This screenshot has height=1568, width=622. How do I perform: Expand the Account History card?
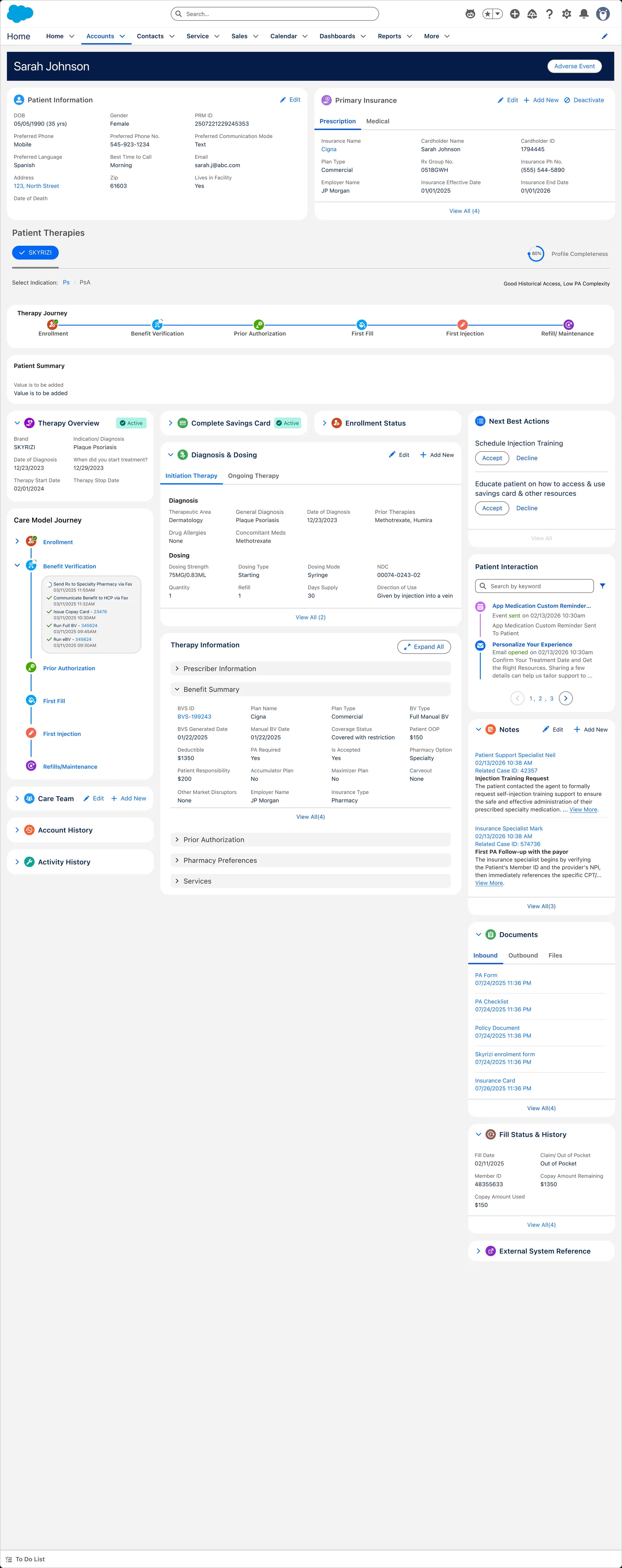click(x=17, y=830)
